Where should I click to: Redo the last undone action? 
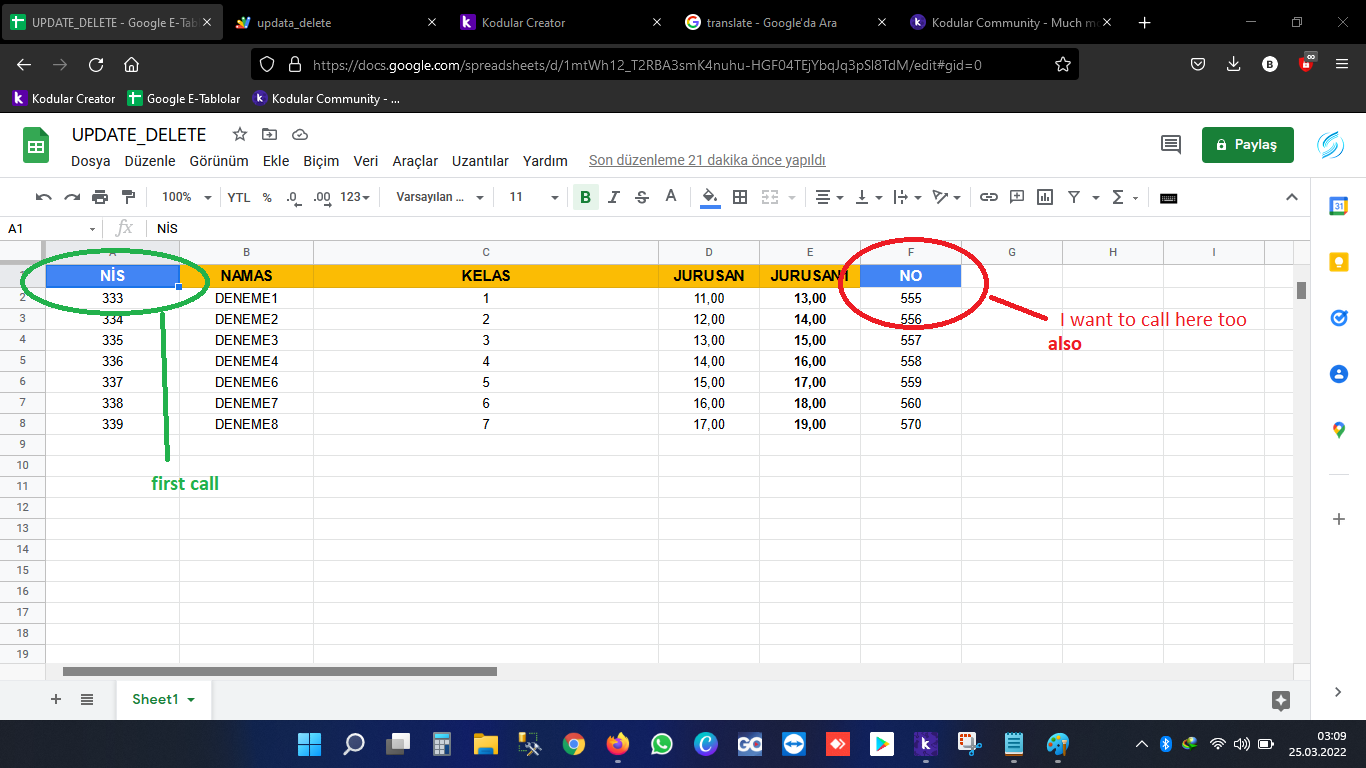click(x=72, y=197)
